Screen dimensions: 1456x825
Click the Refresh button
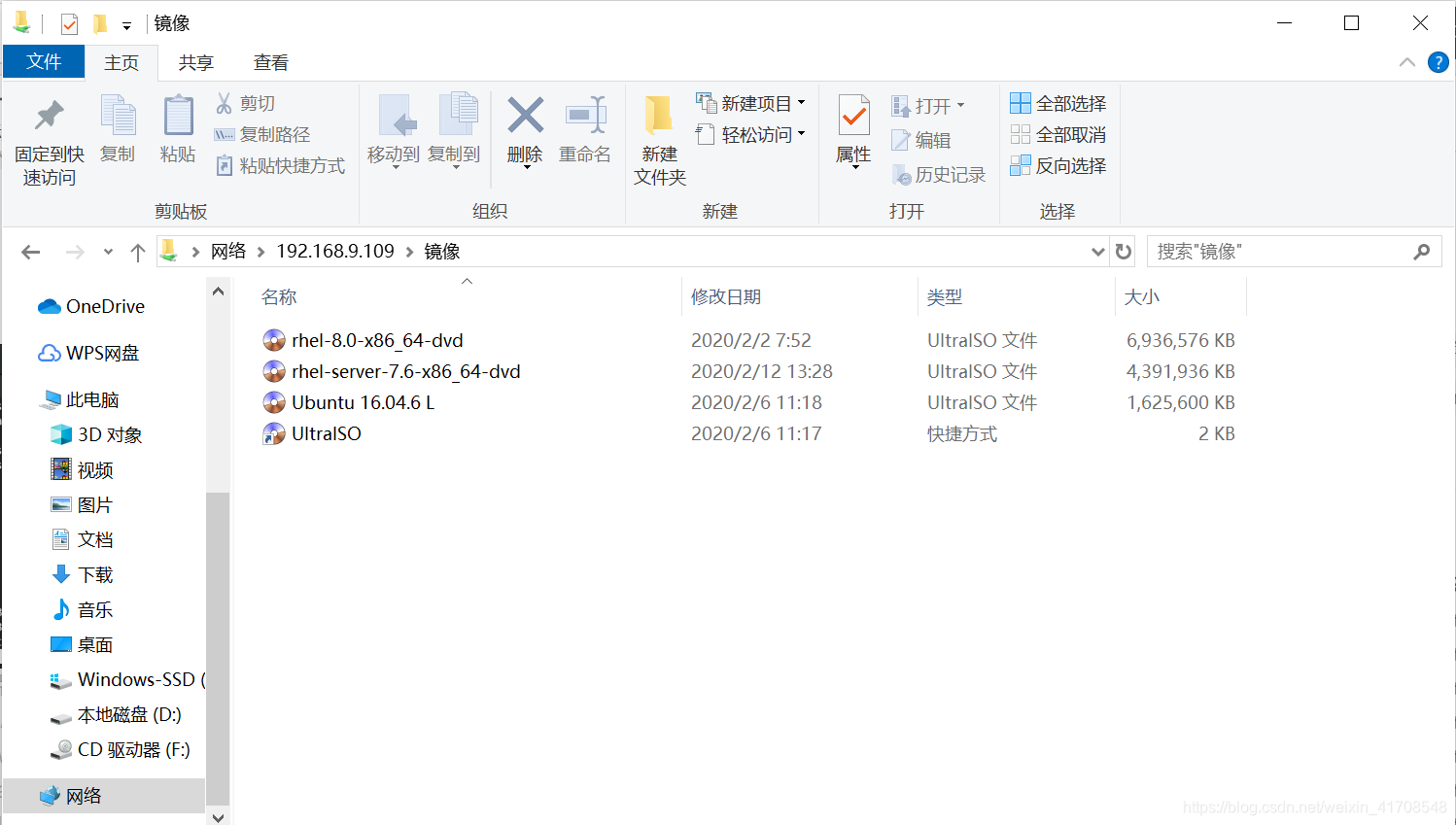click(x=1124, y=252)
